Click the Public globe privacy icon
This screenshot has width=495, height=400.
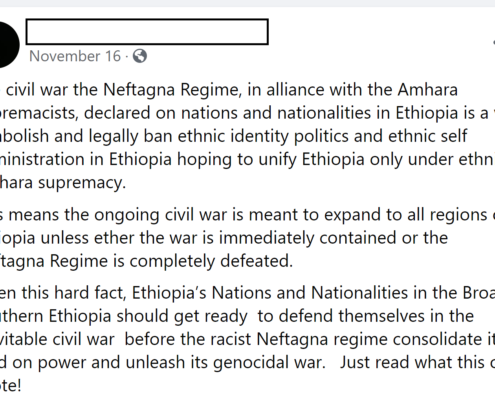point(140,56)
